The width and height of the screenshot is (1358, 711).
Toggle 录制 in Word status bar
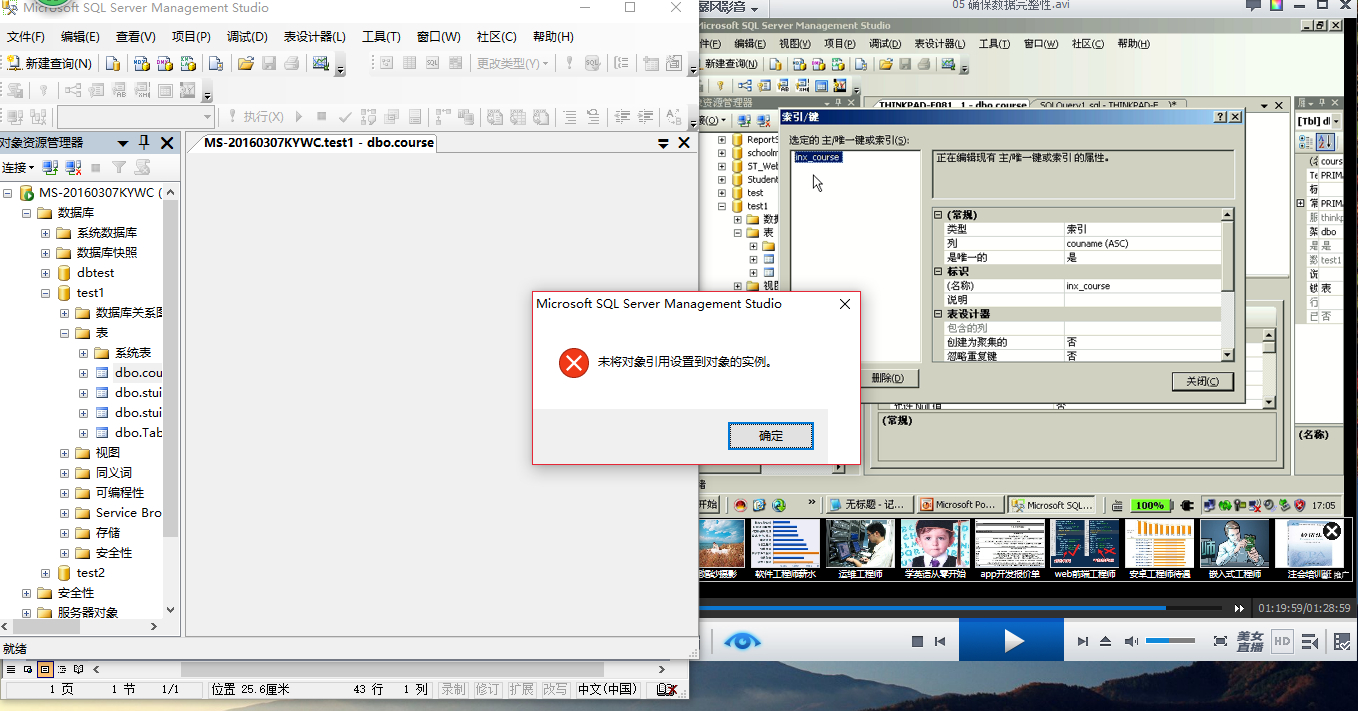(453, 689)
